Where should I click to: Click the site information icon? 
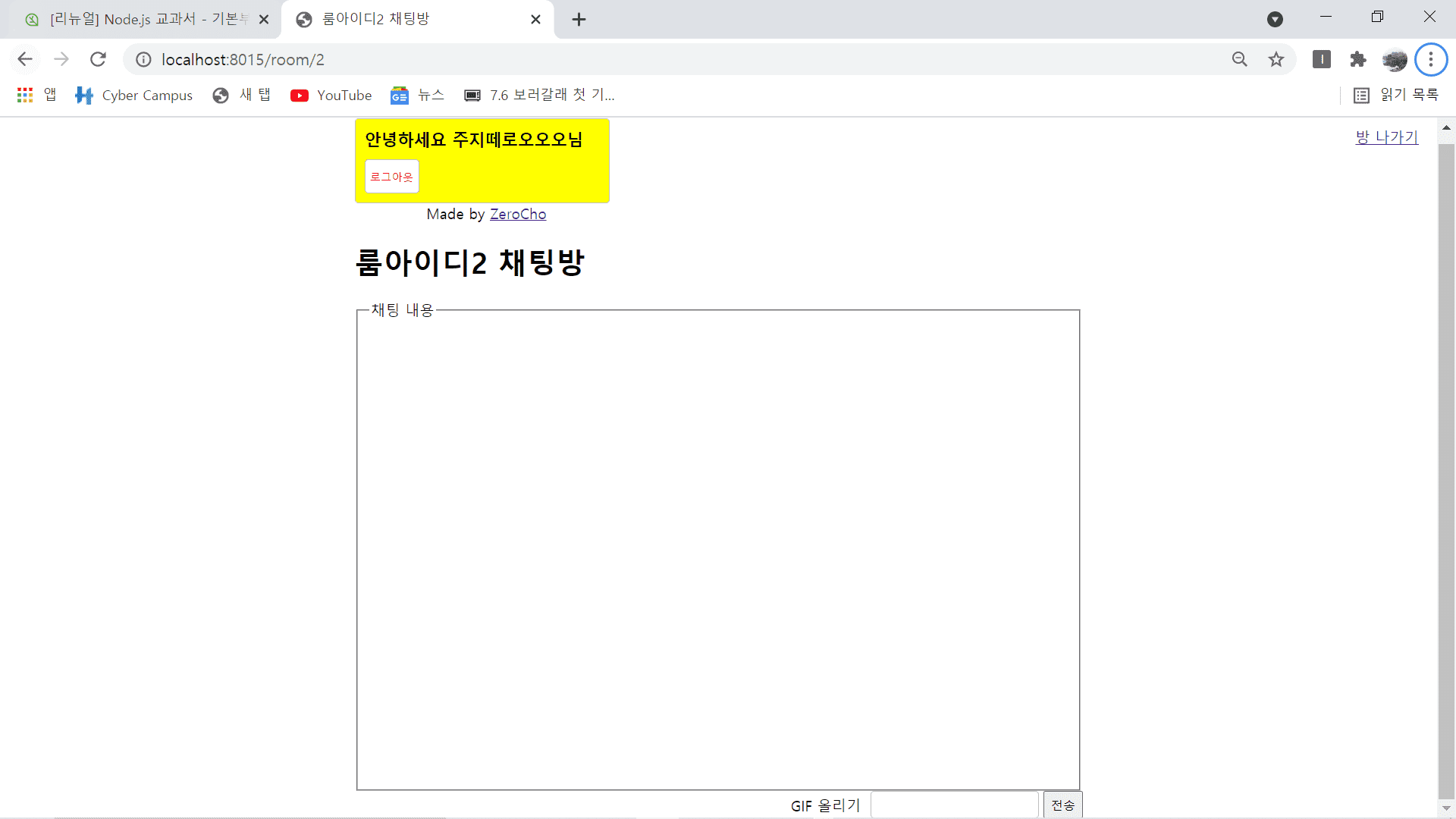coord(143,59)
